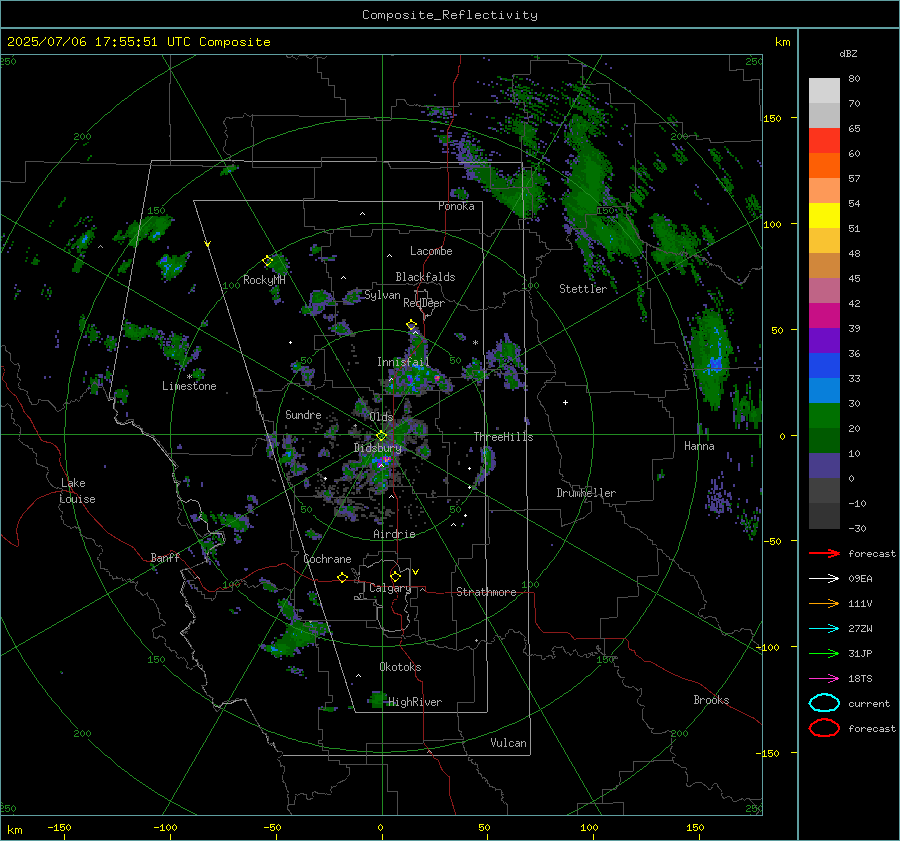Click the green rain cell beside HighRiver
Viewport: 900px width, 841px height.
point(378,699)
